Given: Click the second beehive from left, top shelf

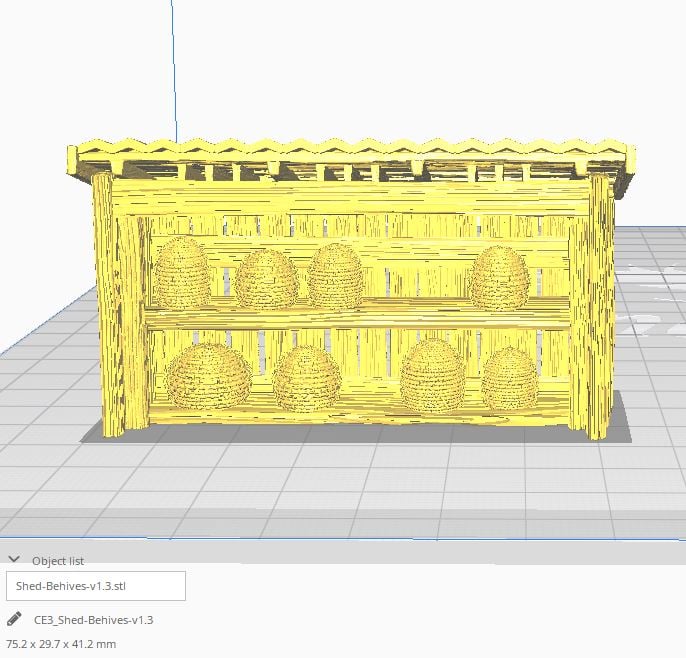Looking at the screenshot, I should pyautogui.click(x=267, y=278).
